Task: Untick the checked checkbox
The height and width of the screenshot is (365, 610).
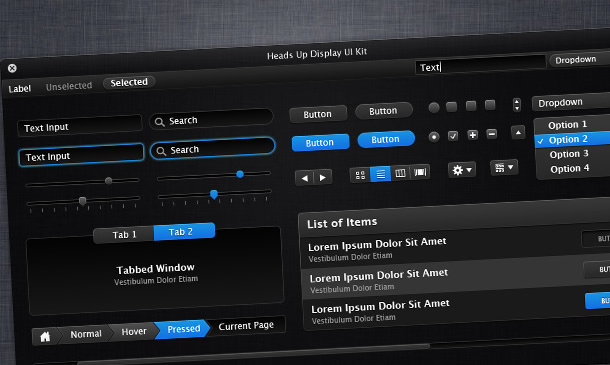Action: click(x=453, y=136)
